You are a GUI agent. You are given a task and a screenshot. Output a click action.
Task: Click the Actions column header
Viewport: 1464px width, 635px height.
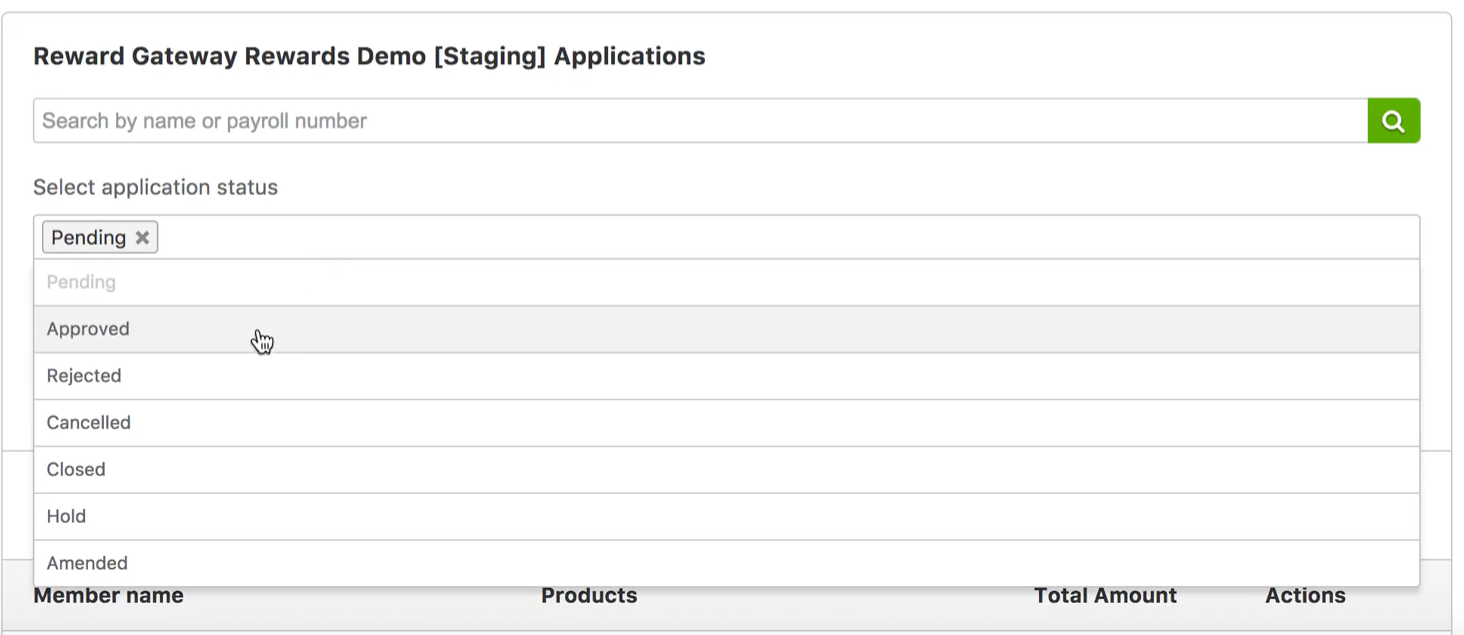tap(1304, 595)
